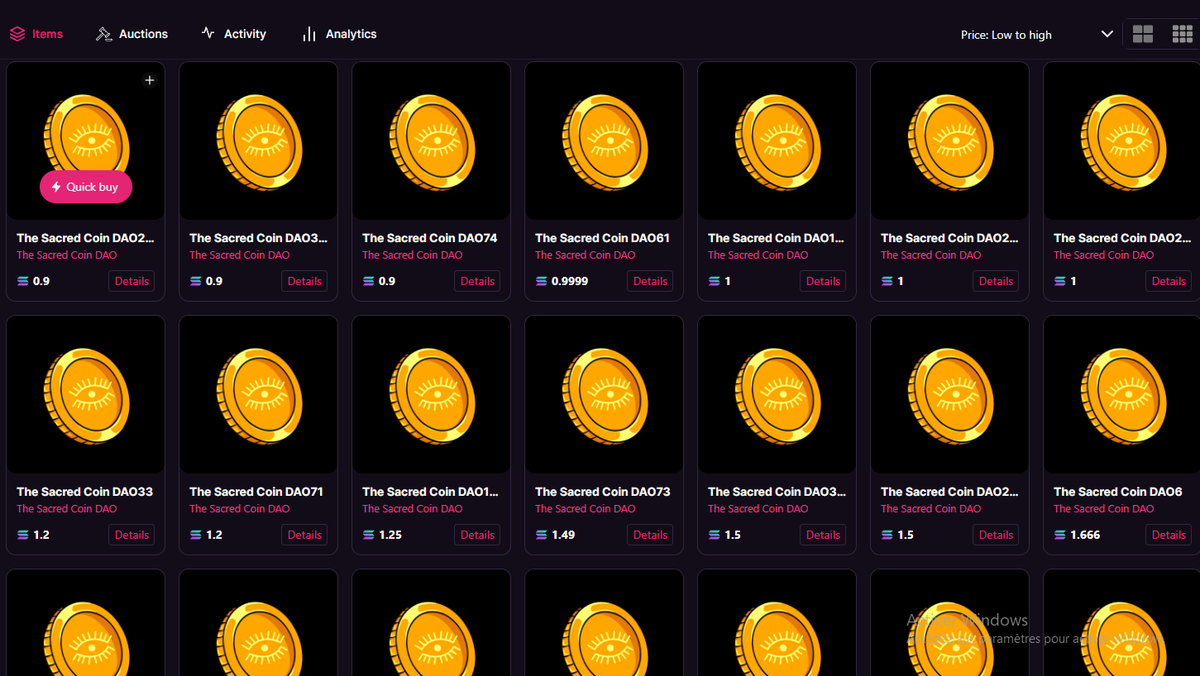Click the Solana icon beside price 0.9999

(x=541, y=282)
